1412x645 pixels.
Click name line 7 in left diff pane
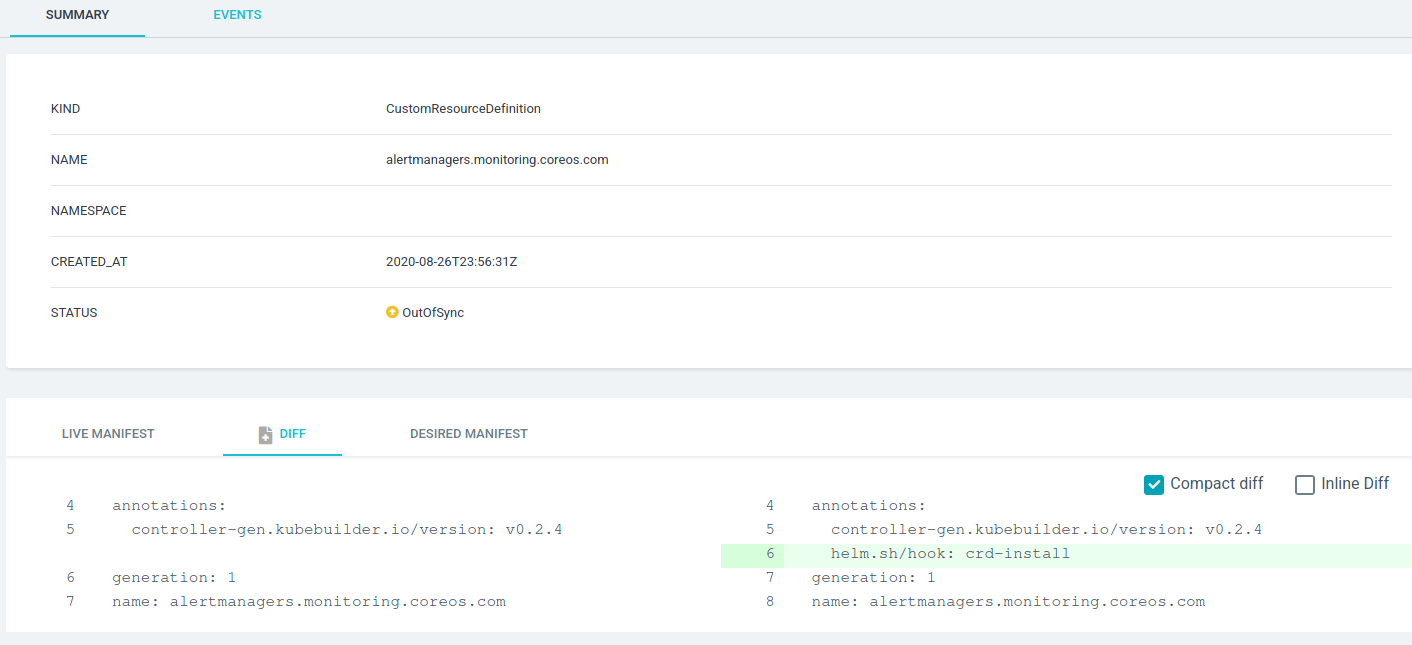pos(309,602)
